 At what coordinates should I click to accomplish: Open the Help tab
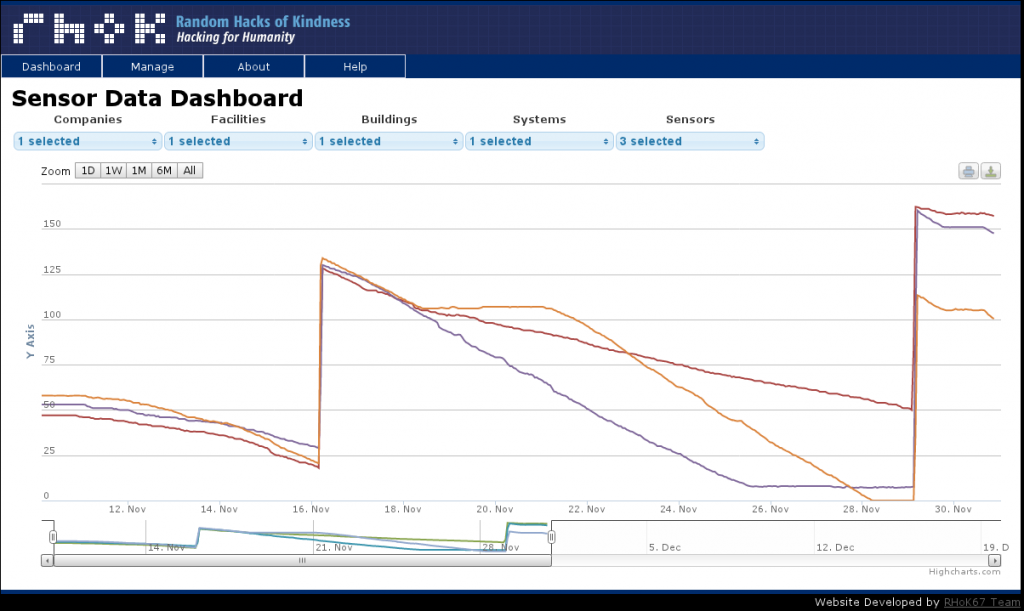point(355,67)
